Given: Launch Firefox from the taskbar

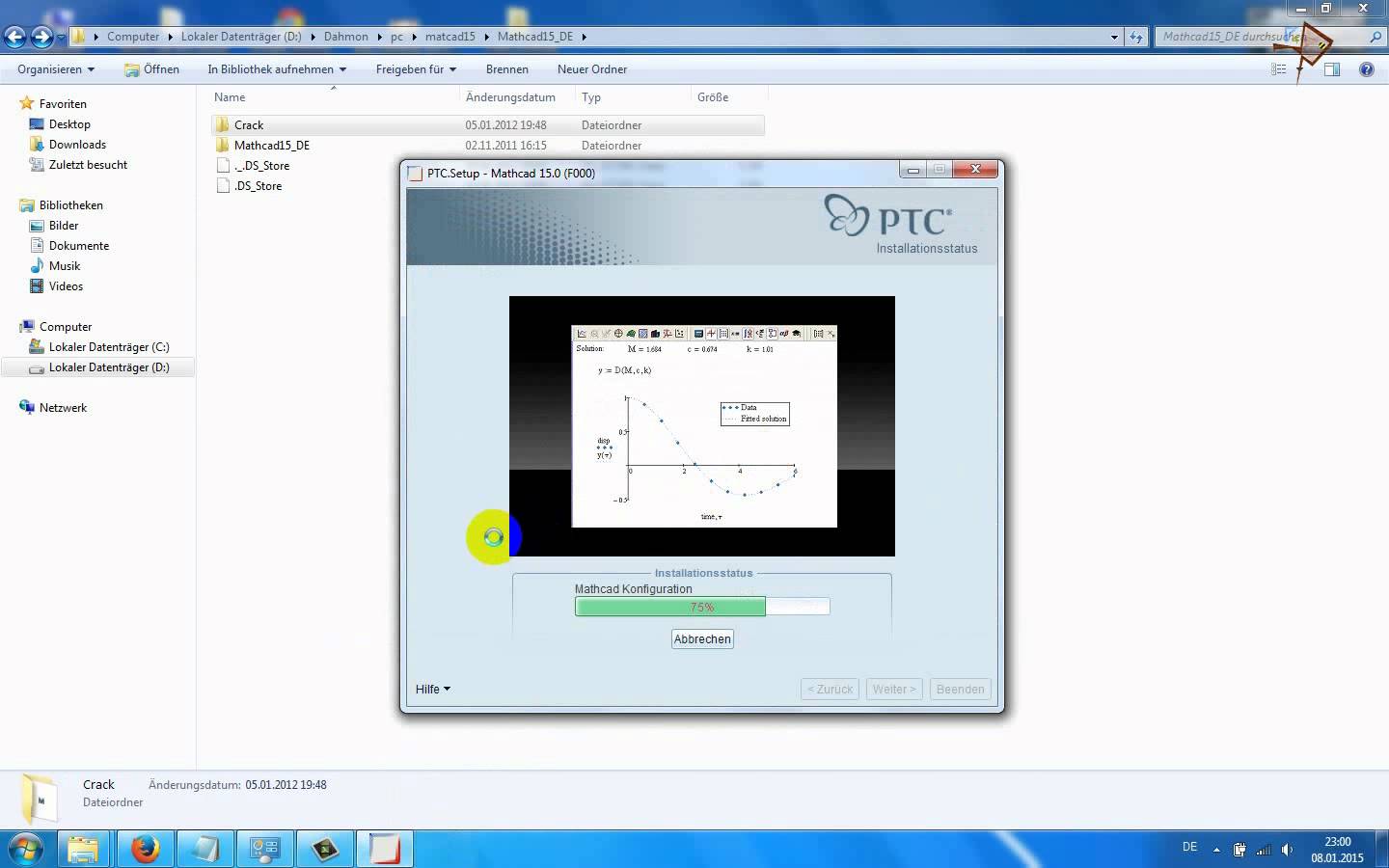Looking at the screenshot, I should [x=146, y=850].
